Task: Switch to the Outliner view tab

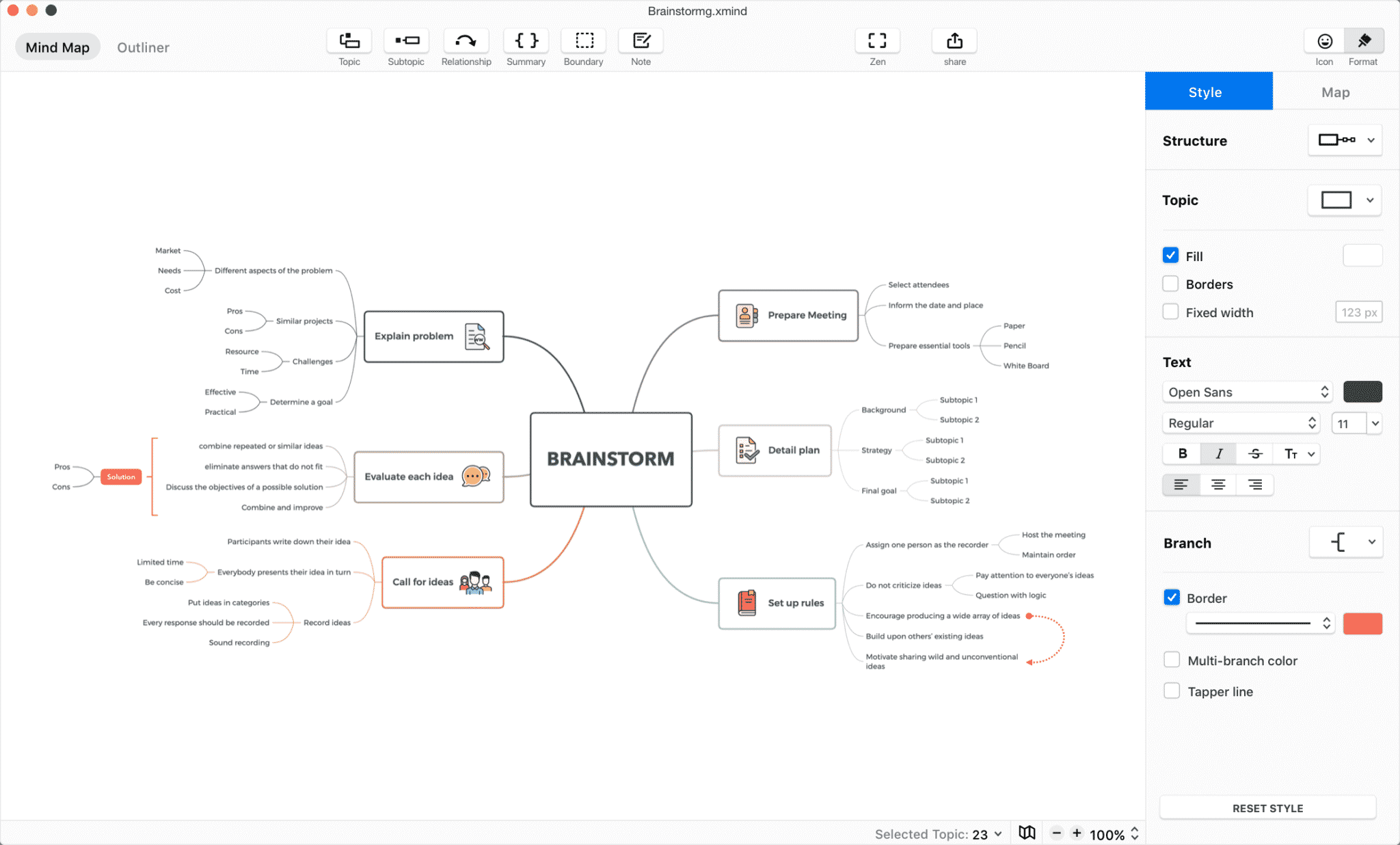Action: 143,47
